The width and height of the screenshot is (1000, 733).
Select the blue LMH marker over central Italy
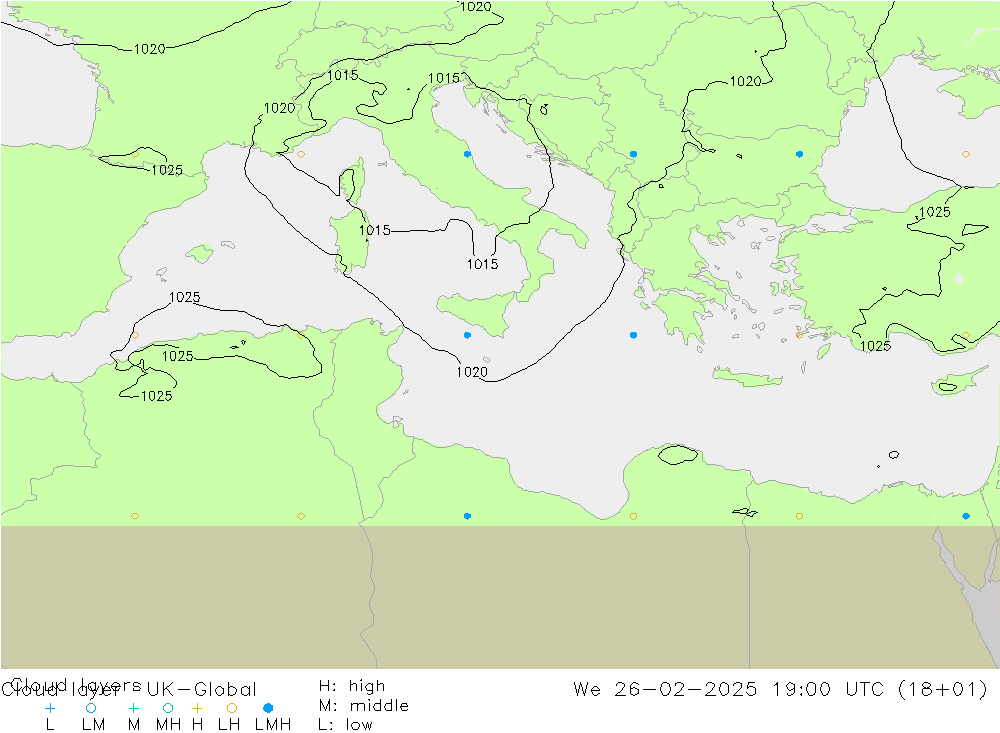[467, 154]
